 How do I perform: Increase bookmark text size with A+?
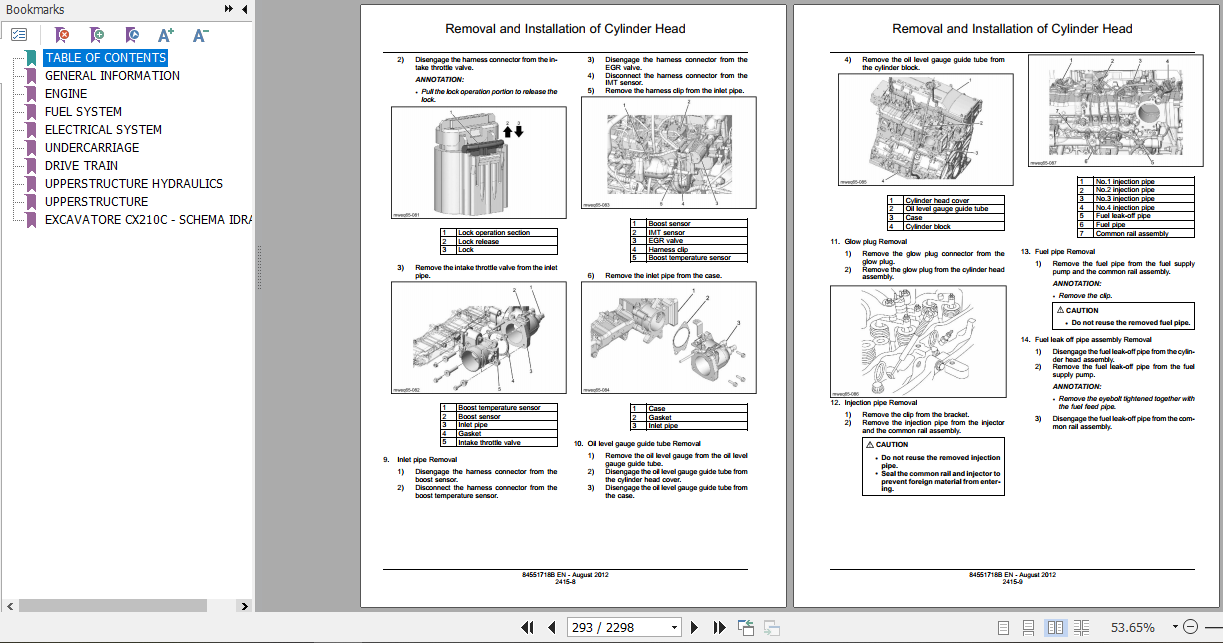pyautogui.click(x=166, y=35)
